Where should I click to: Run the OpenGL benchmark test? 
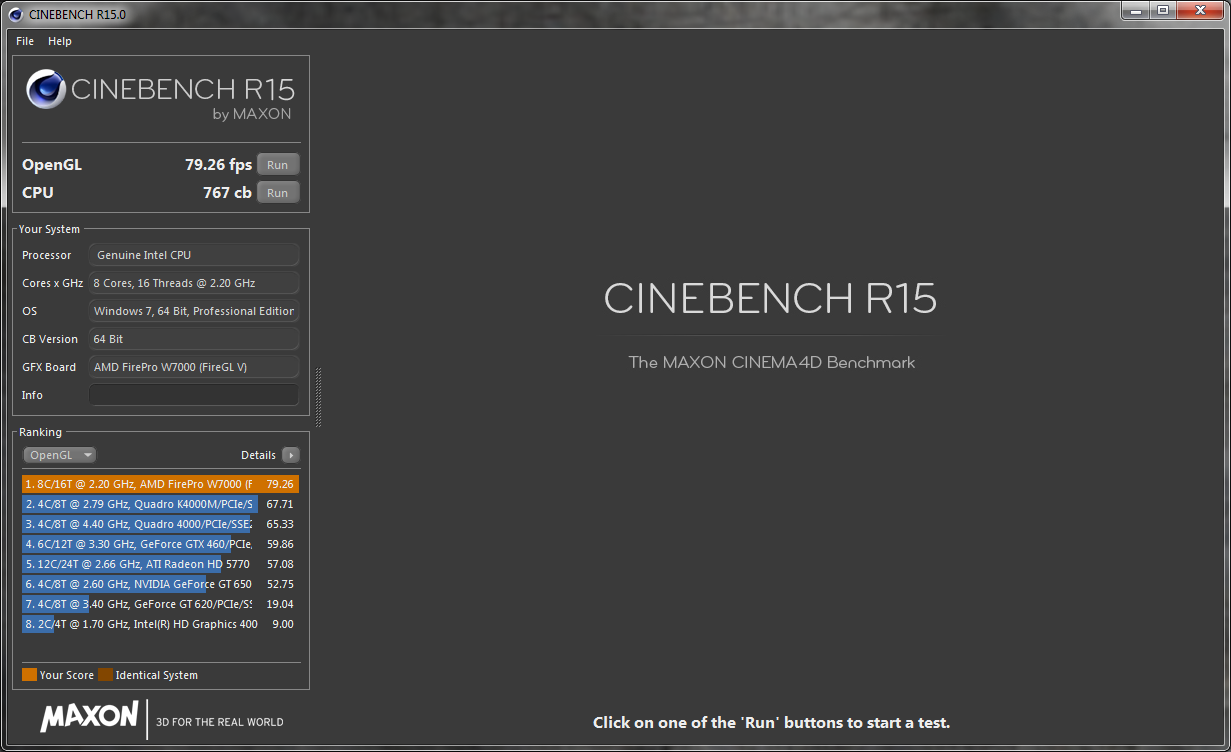pos(278,165)
